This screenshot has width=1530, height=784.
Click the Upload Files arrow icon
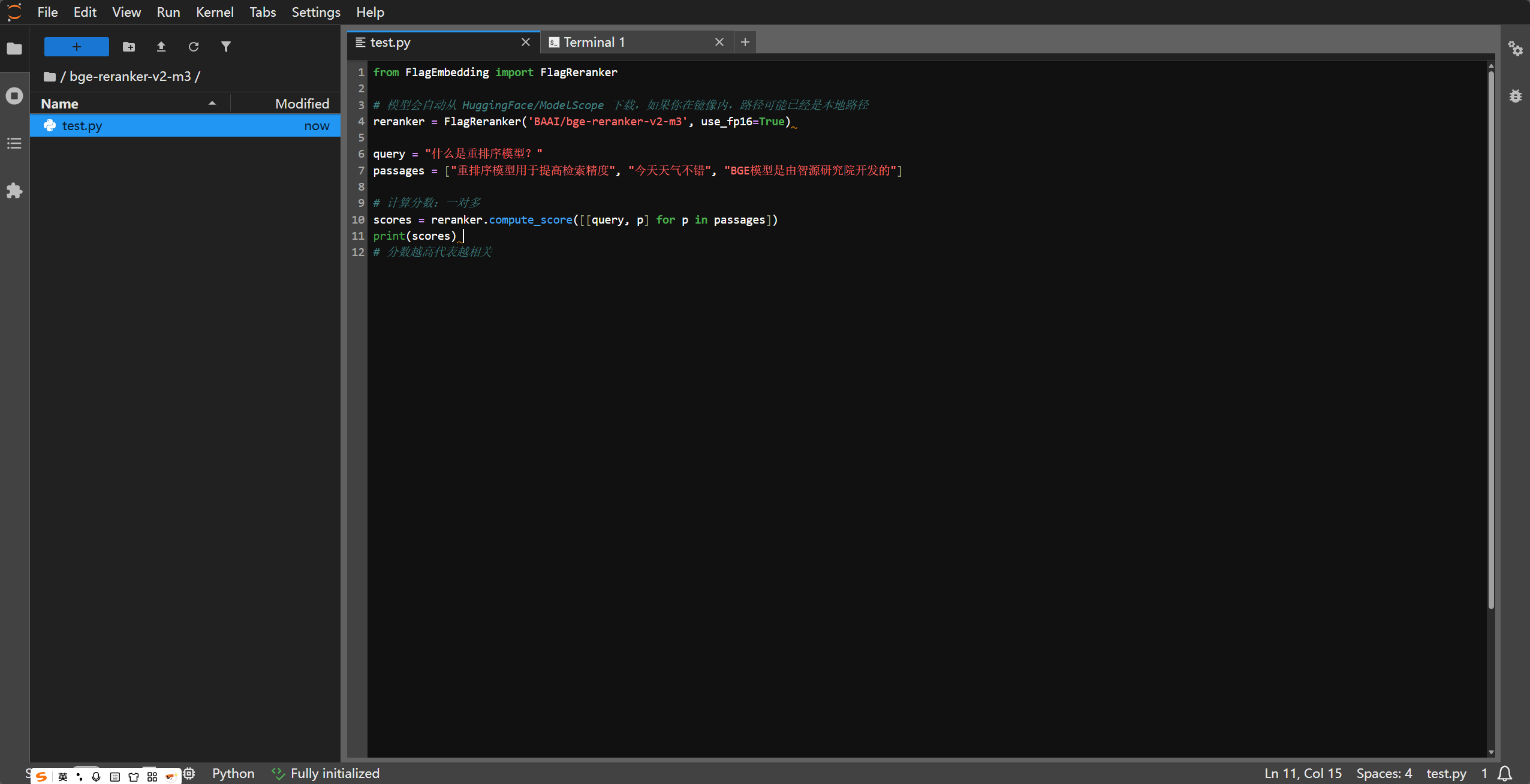click(161, 47)
